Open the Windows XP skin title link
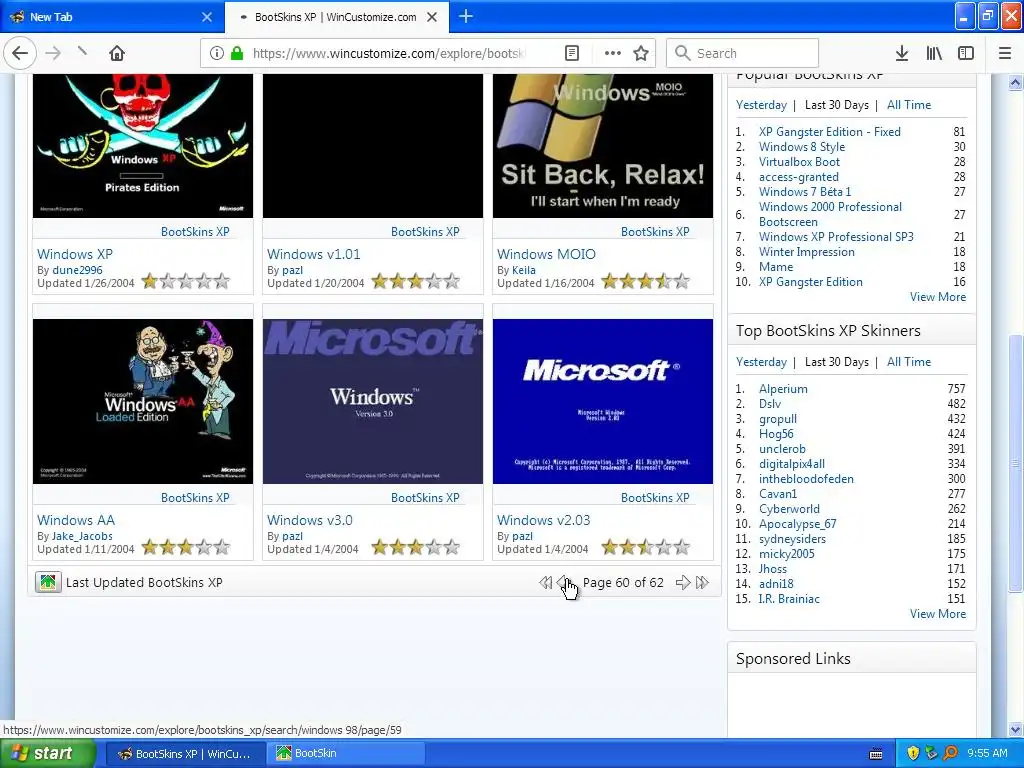This screenshot has height=768, width=1024. pos(75,254)
